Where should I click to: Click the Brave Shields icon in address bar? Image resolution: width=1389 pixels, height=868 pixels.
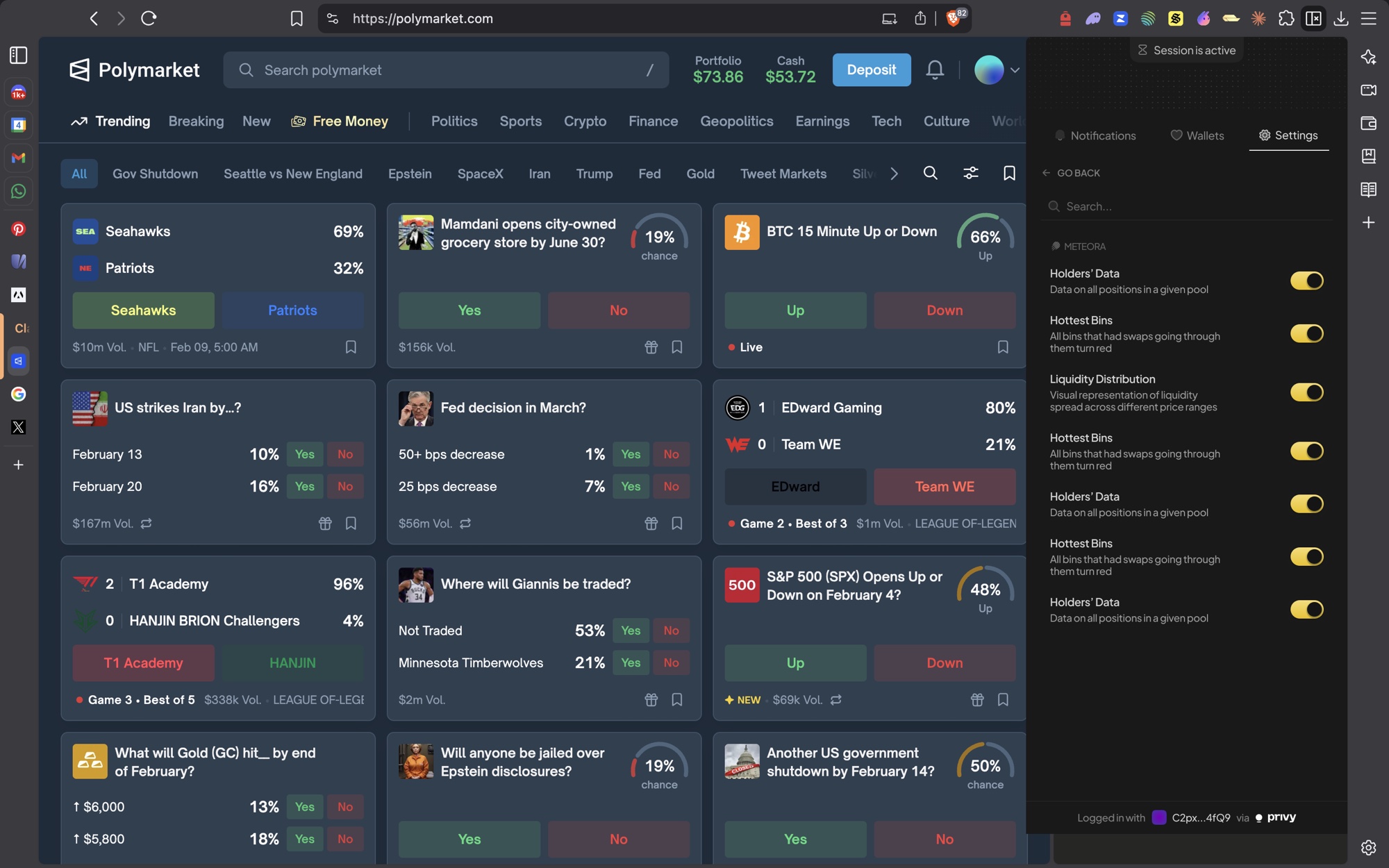click(955, 18)
